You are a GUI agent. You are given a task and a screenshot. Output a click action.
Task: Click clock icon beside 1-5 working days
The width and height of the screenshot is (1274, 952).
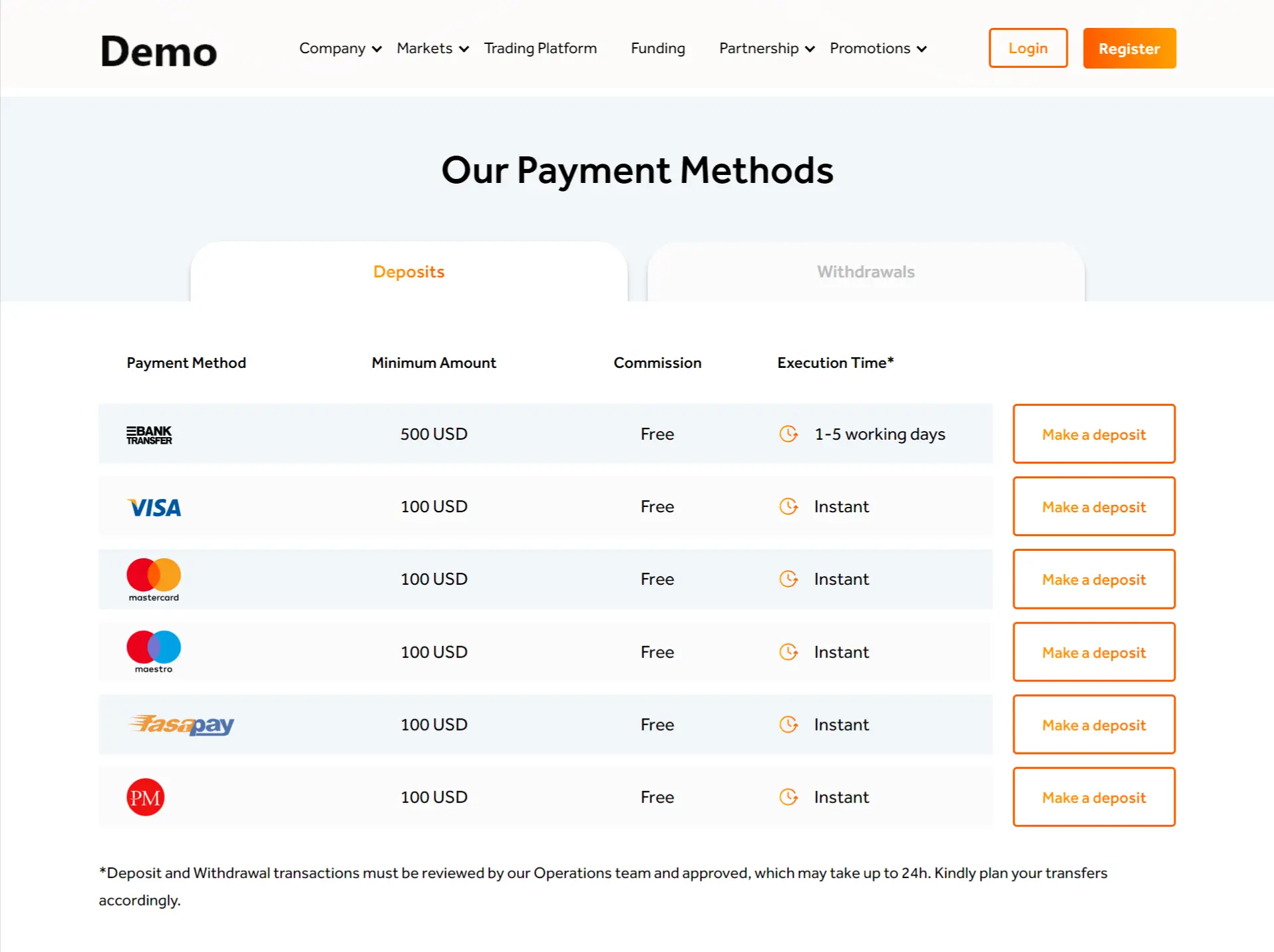click(x=788, y=434)
